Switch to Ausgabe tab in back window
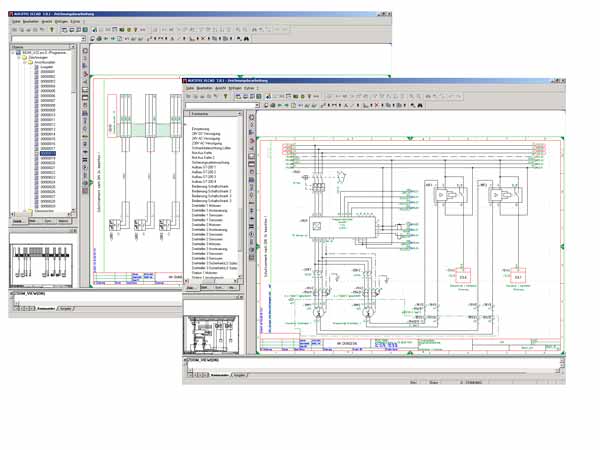 pyautogui.click(x=65, y=308)
